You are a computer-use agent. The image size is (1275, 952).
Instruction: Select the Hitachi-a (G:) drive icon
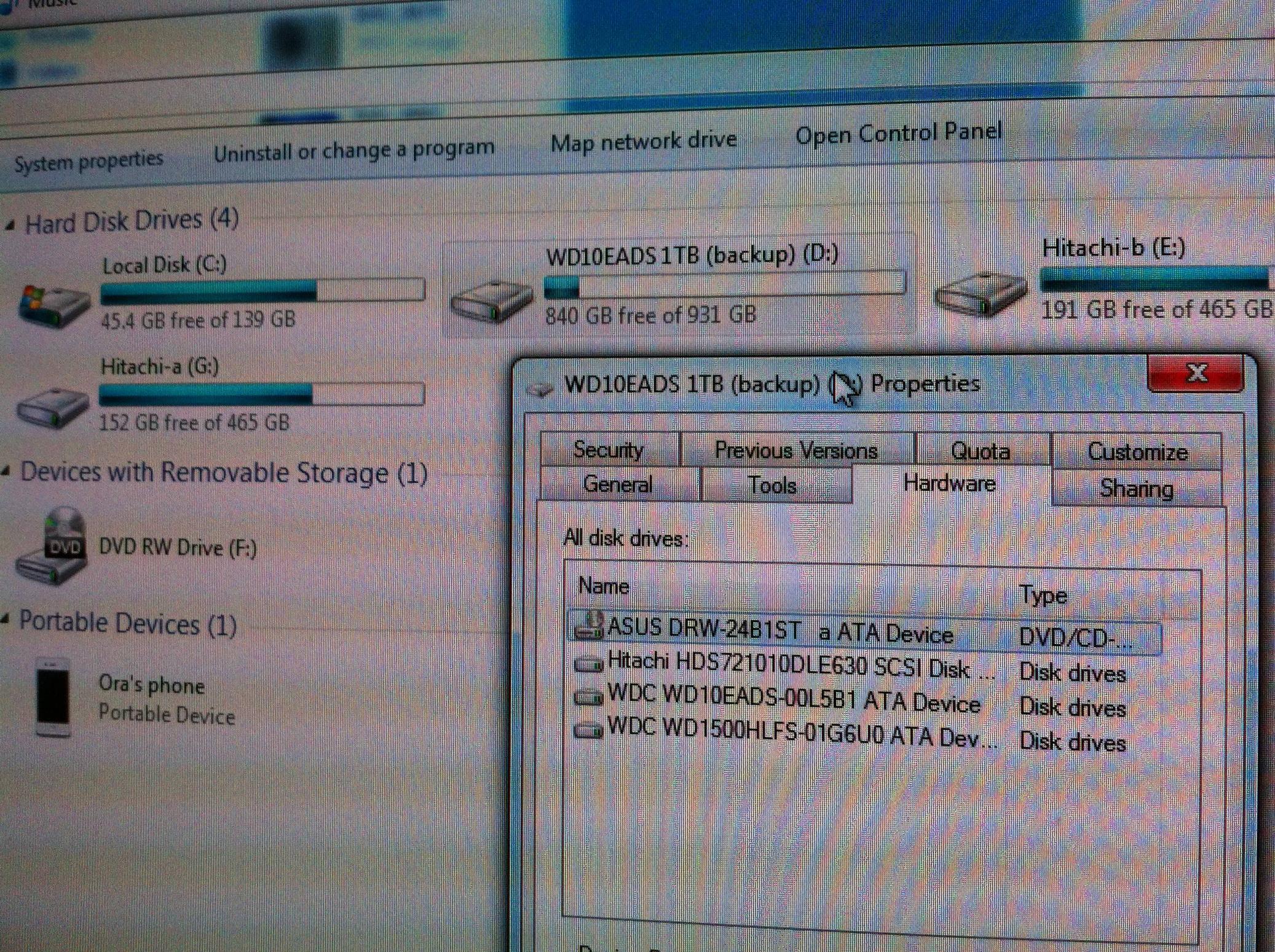tap(52, 407)
